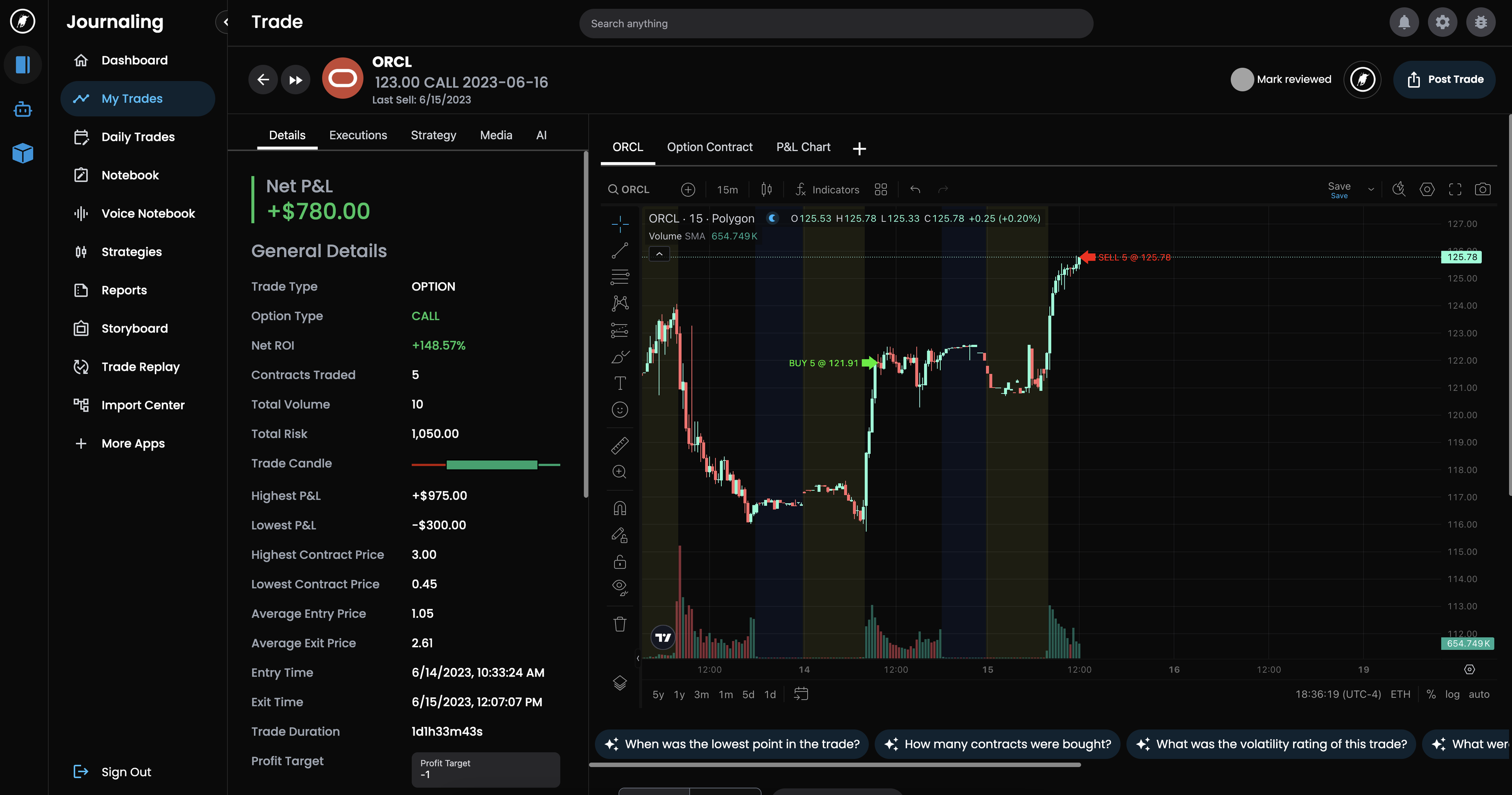The image size is (1512, 795).
Task: Toggle hide all drawings eye icon
Action: [x=620, y=587]
